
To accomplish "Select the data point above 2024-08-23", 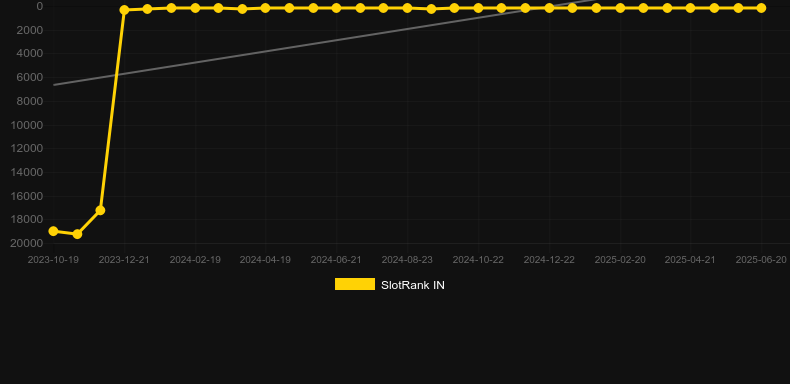I will [407, 8].
